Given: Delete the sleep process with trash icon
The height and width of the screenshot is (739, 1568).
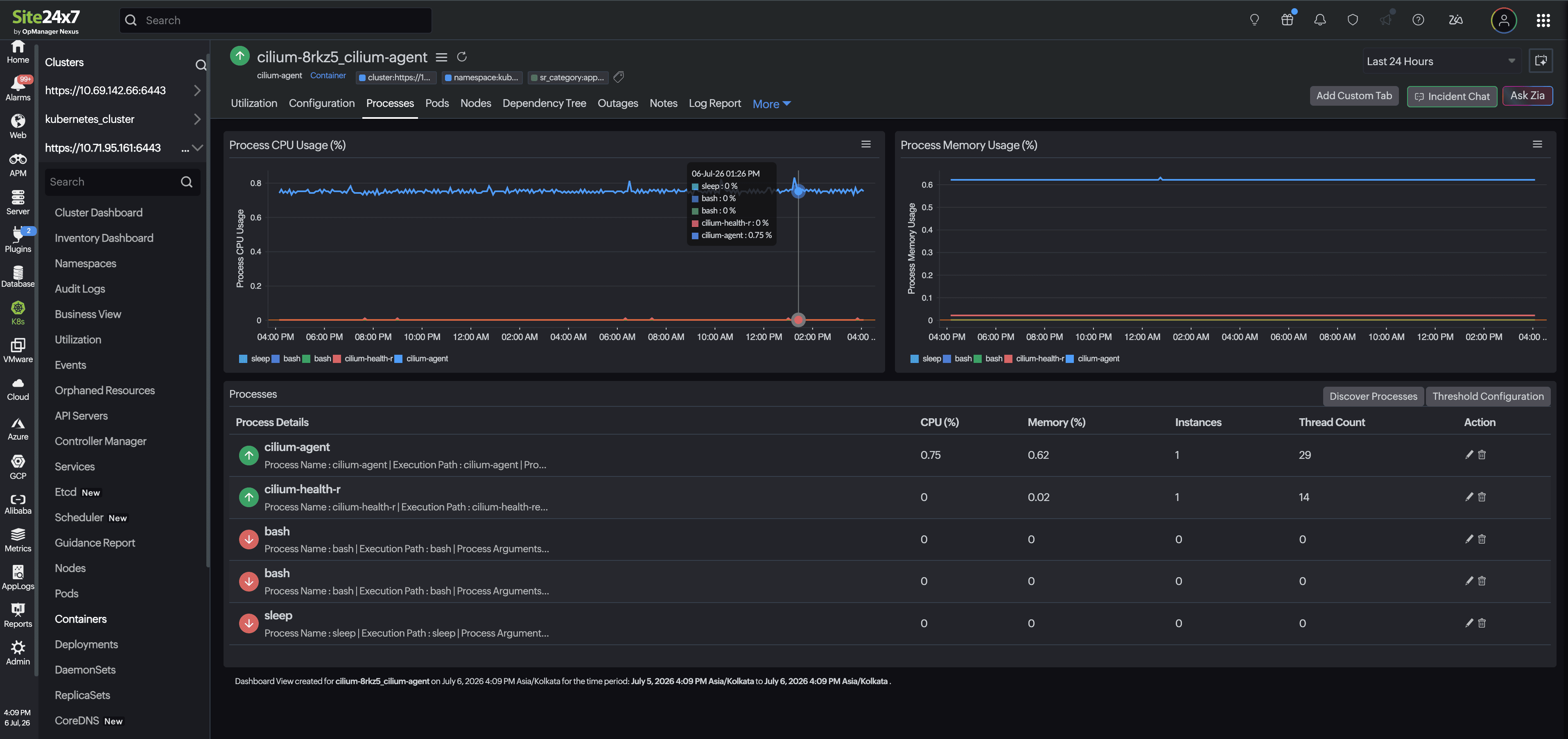Looking at the screenshot, I should [1482, 623].
